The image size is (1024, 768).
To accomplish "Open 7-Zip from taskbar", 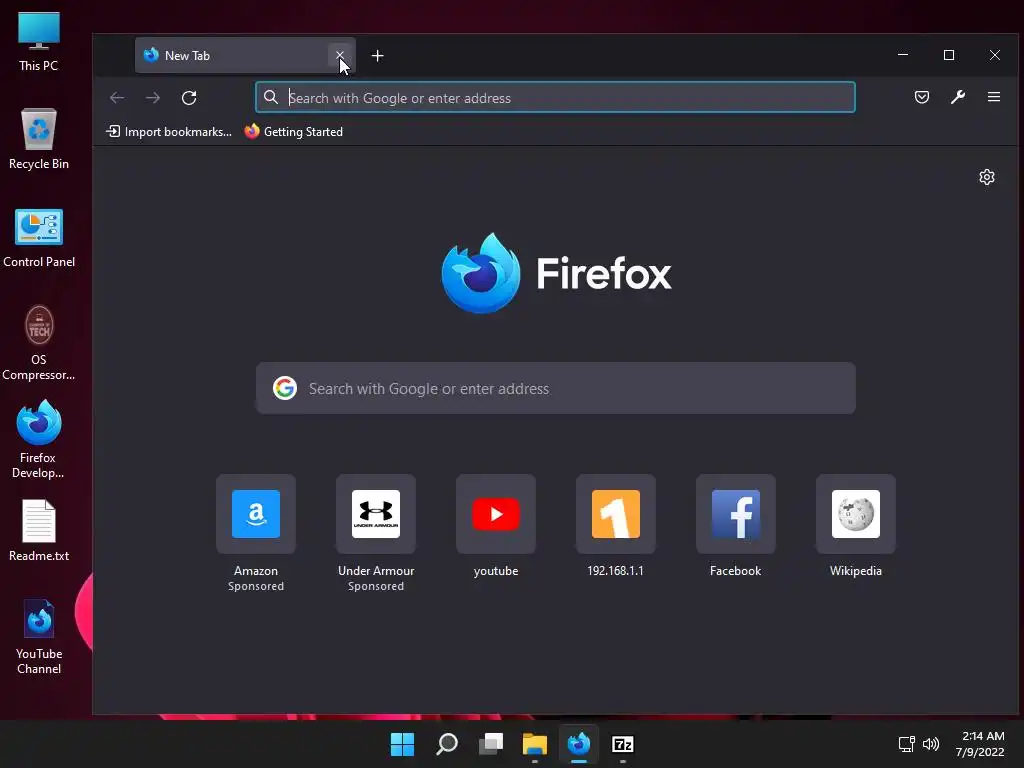I will (623, 744).
